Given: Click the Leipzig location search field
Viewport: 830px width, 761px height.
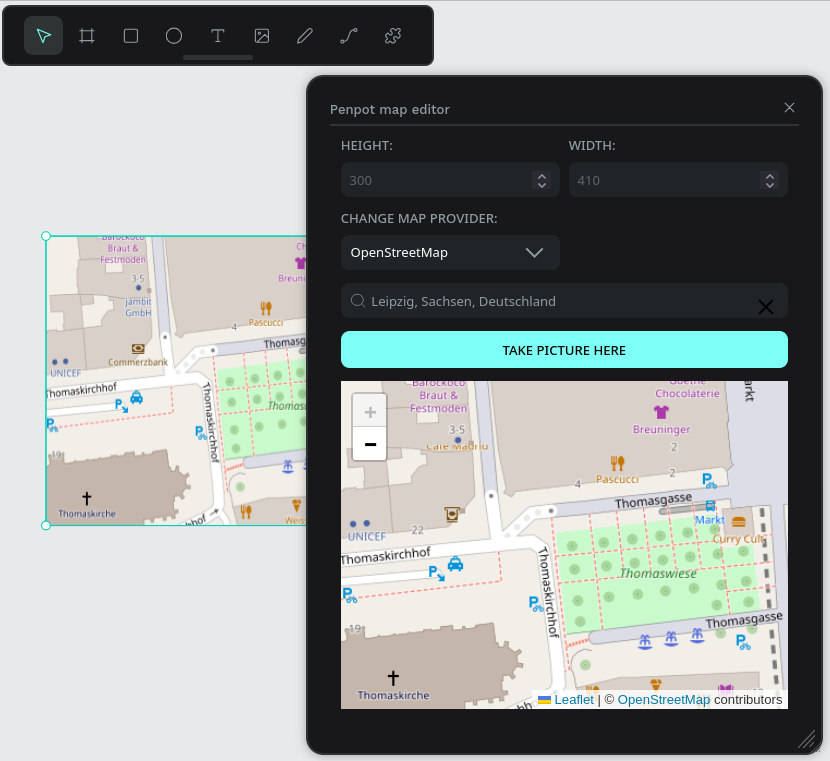Looking at the screenshot, I should pyautogui.click(x=564, y=301).
